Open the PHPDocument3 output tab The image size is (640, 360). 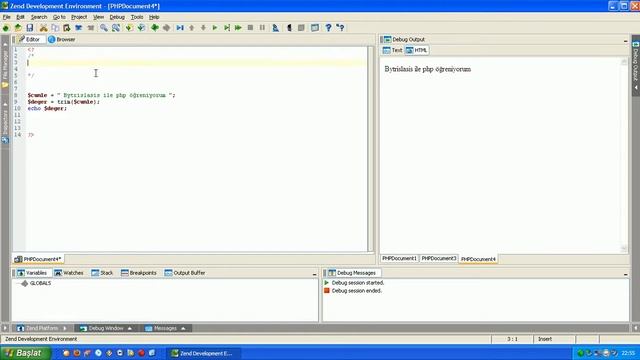click(x=439, y=258)
